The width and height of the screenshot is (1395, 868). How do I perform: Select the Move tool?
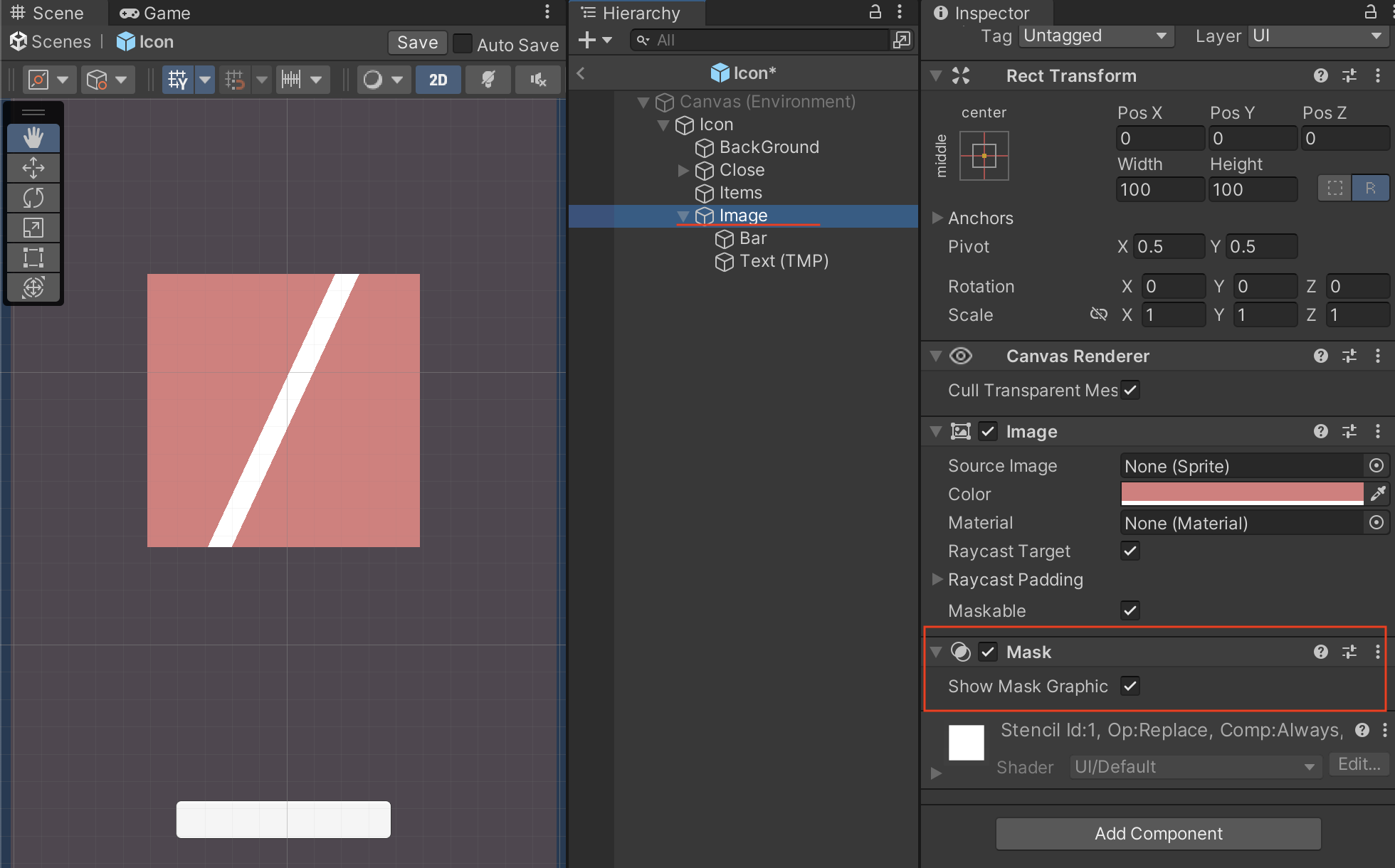[x=33, y=168]
